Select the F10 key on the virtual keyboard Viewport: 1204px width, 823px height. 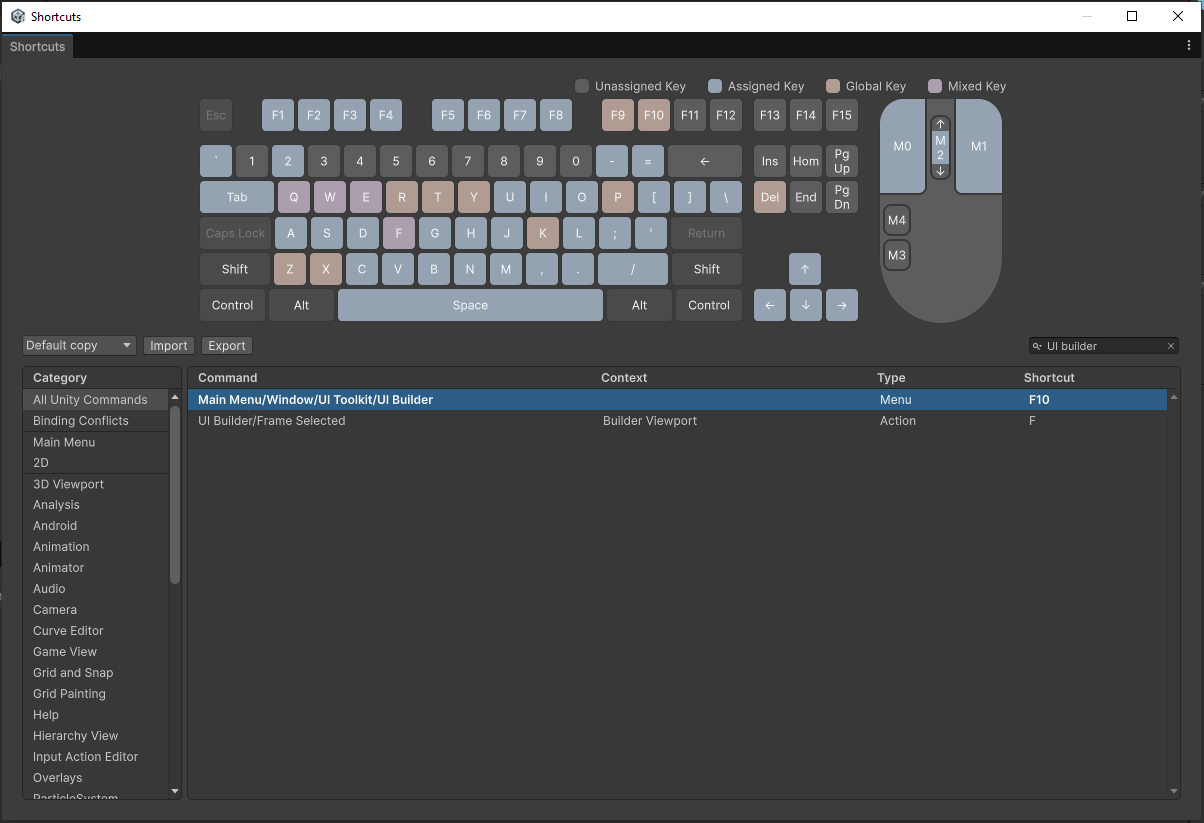654,115
